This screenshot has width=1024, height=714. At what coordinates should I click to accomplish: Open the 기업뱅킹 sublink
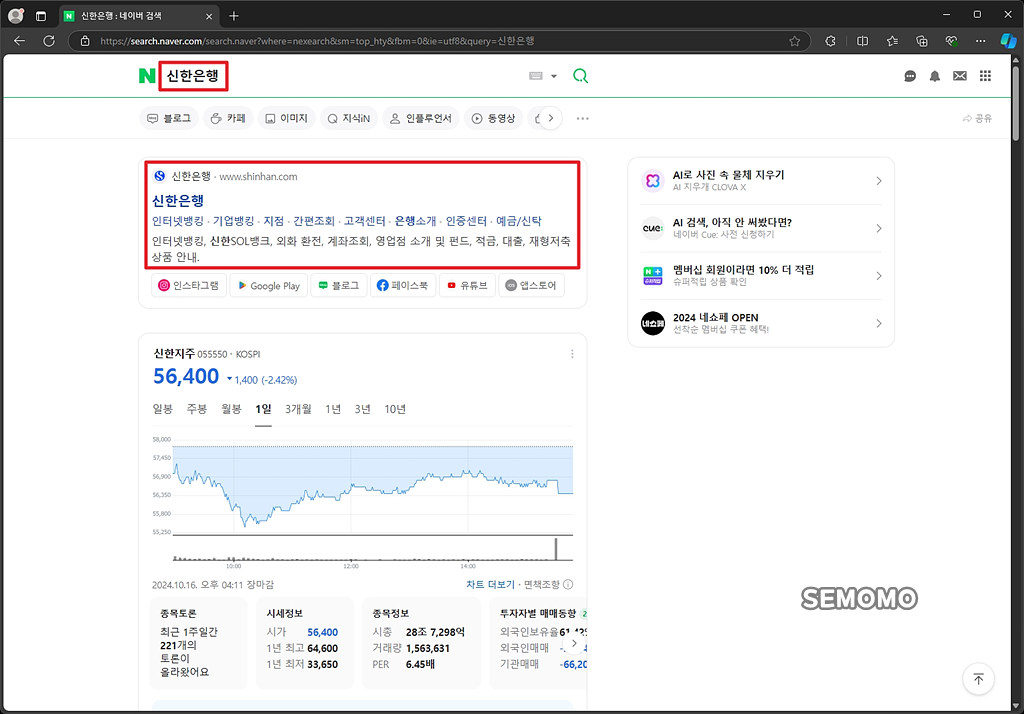tap(233, 221)
